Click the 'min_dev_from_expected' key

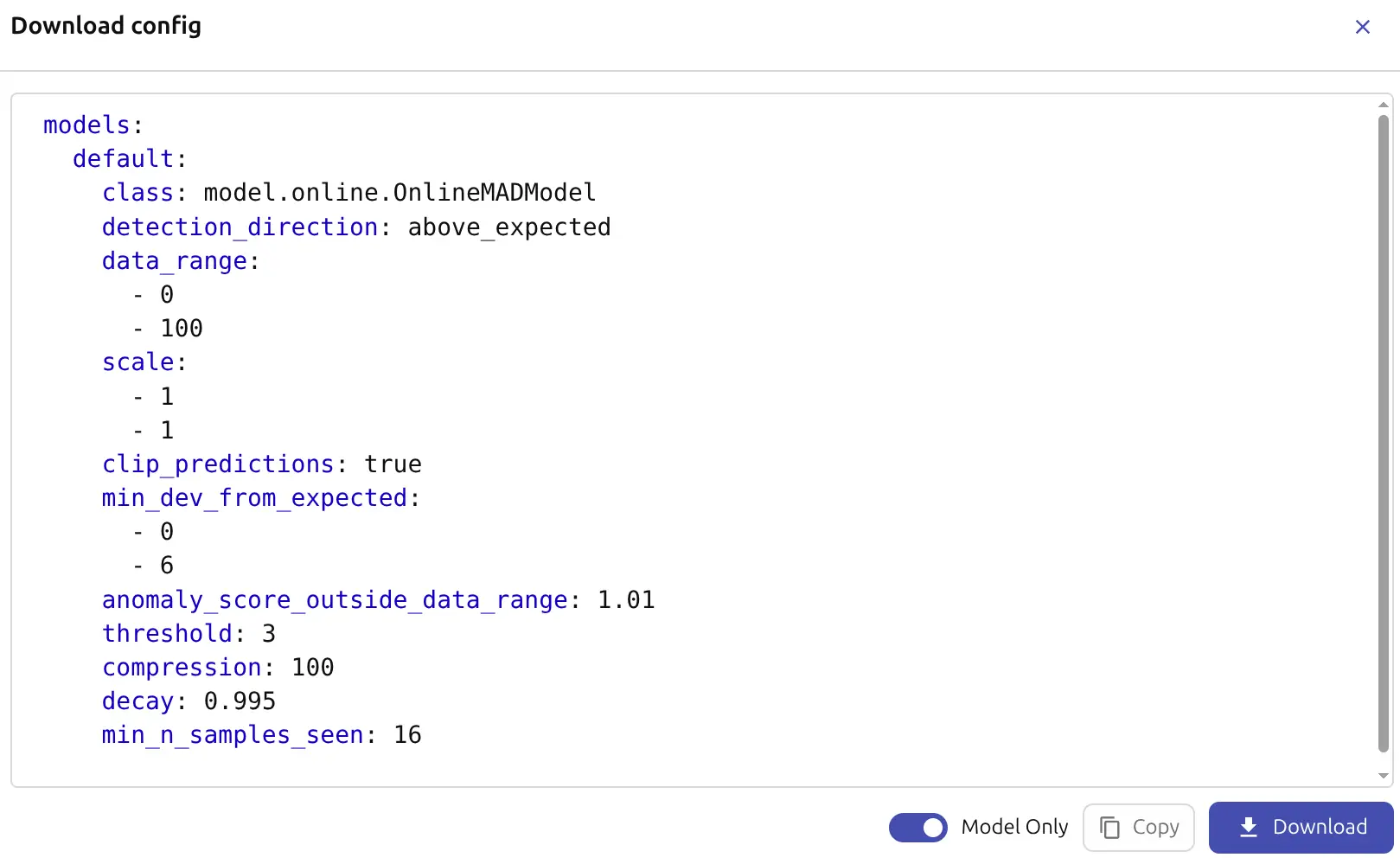254,498
